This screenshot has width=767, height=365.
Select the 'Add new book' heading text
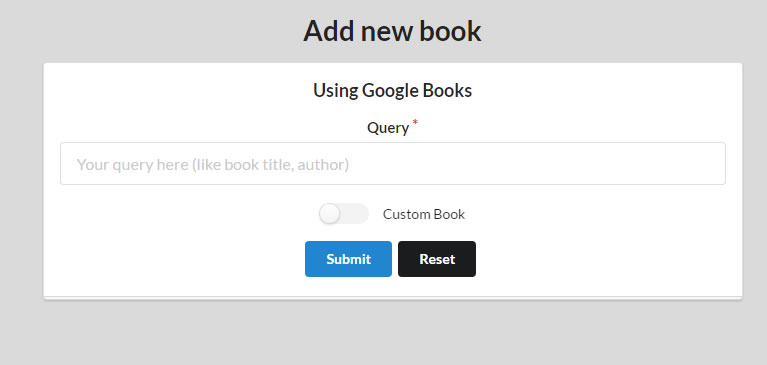click(392, 31)
